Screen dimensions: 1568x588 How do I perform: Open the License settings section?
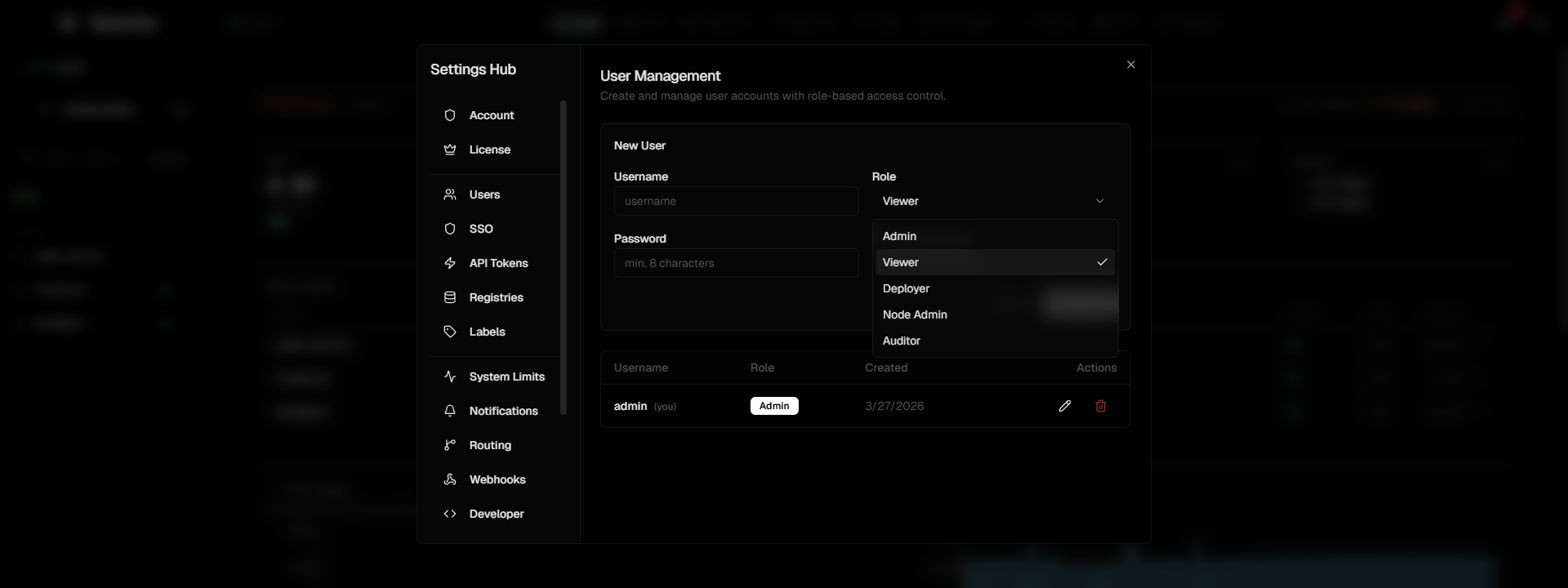click(x=494, y=149)
